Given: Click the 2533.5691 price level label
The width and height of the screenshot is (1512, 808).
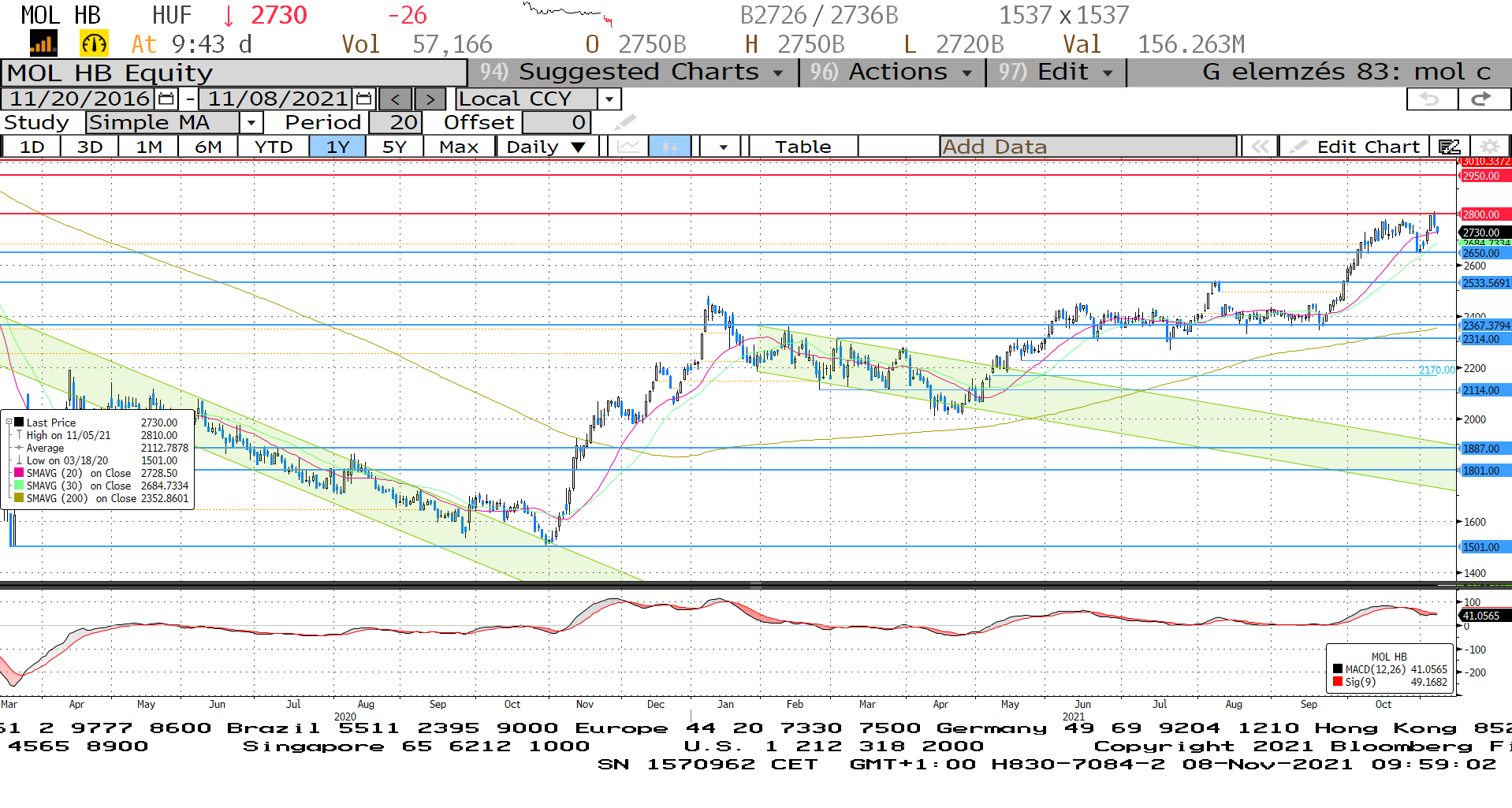Looking at the screenshot, I should pyautogui.click(x=1485, y=283).
